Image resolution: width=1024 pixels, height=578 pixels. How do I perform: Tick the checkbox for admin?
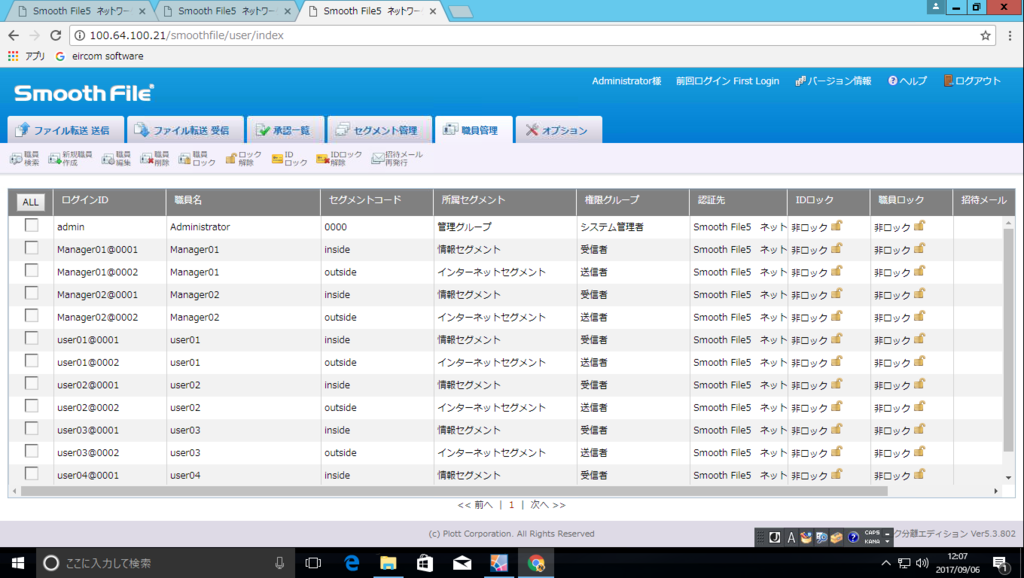tap(31, 225)
